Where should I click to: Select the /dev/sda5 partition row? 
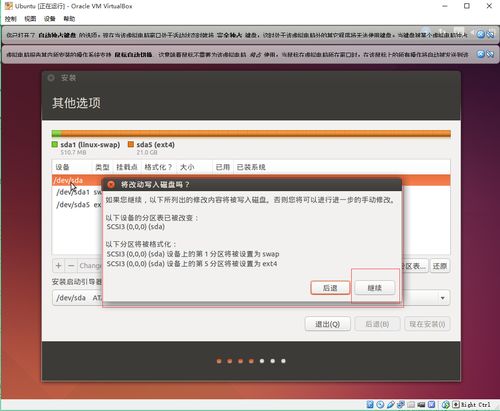pyautogui.click(x=251, y=205)
